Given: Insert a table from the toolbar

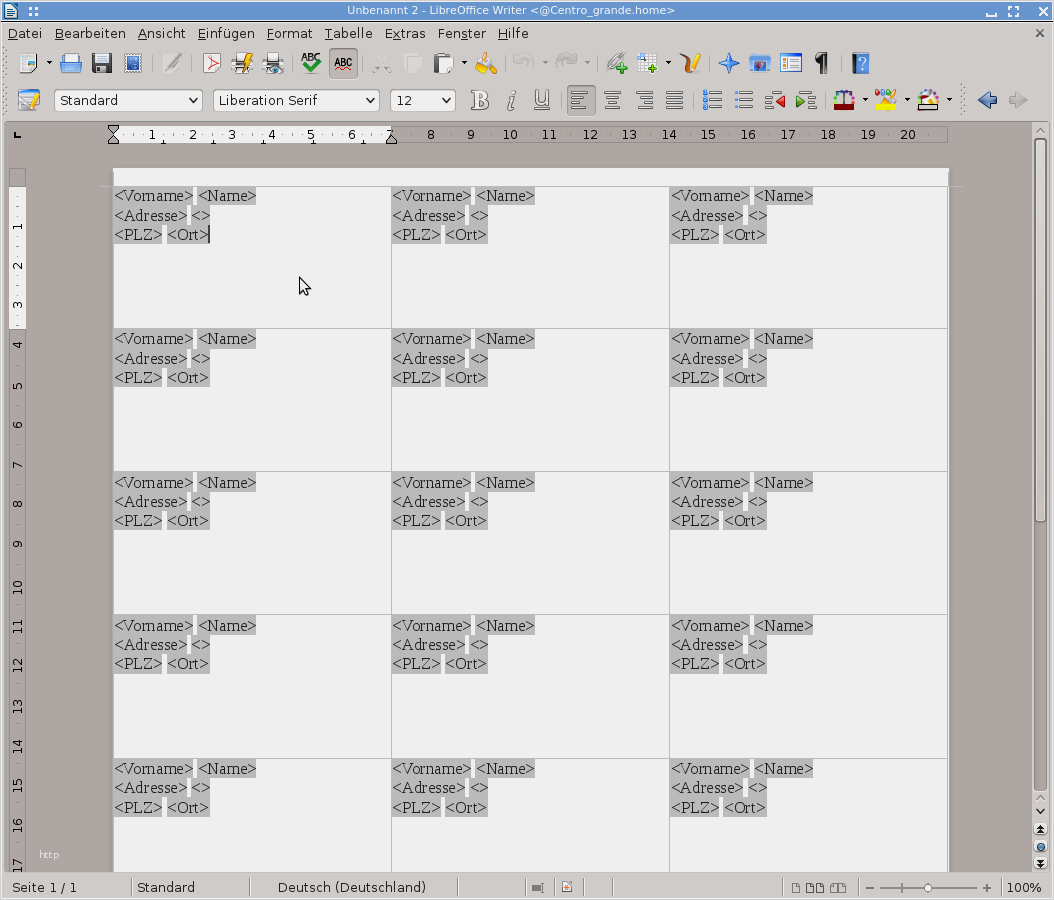Looking at the screenshot, I should point(647,63).
